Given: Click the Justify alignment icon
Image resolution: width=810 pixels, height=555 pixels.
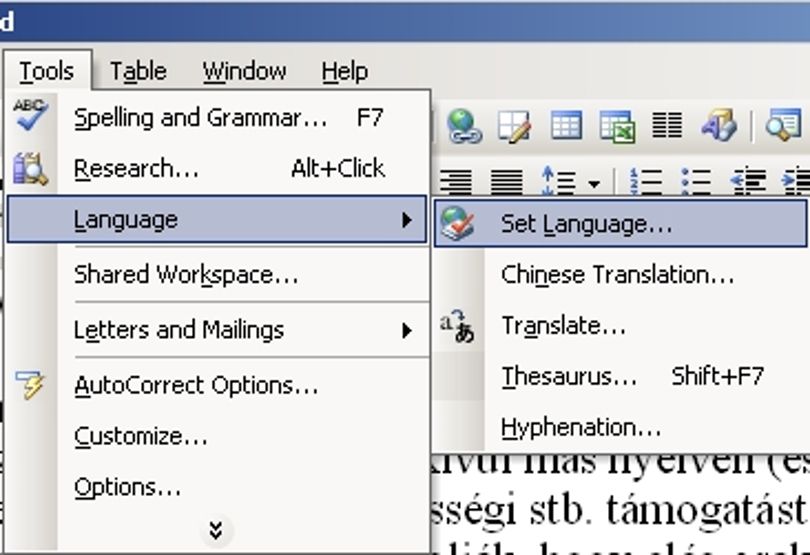Looking at the screenshot, I should (x=506, y=182).
